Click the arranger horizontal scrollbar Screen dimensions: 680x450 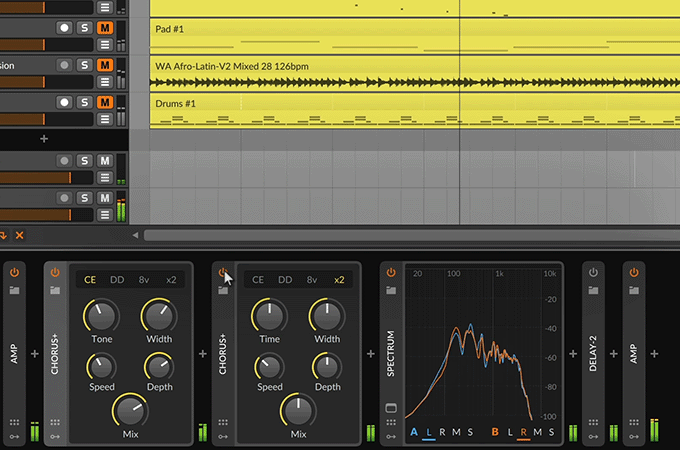pyautogui.click(x=412, y=235)
